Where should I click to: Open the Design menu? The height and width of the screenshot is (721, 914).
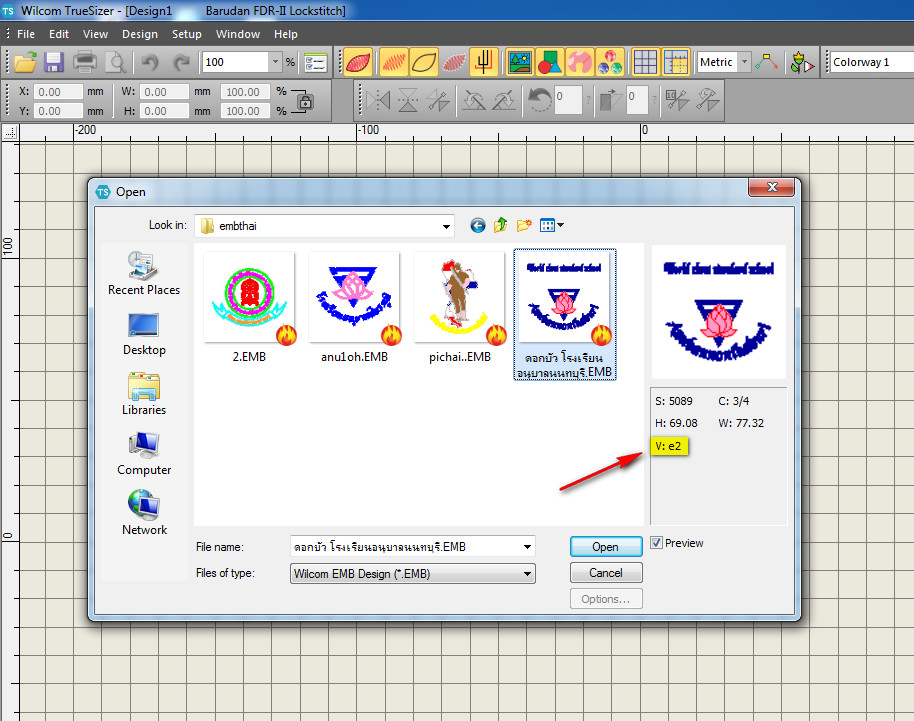(140, 34)
